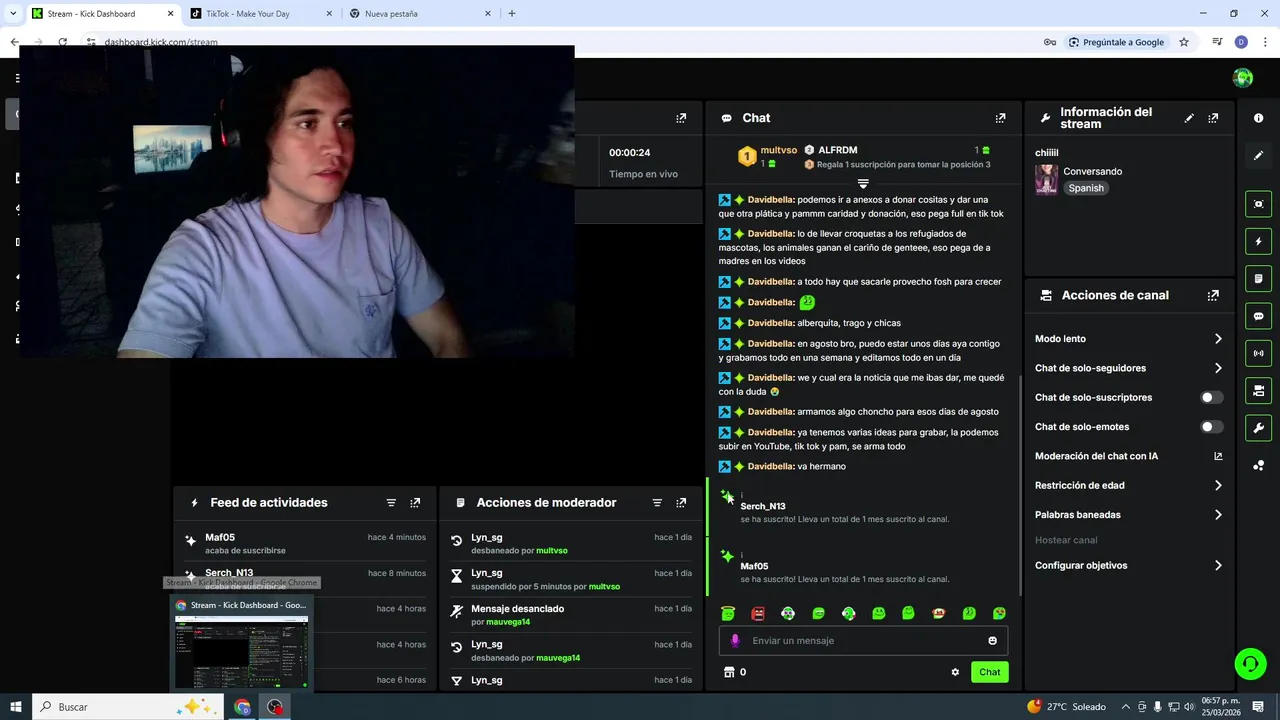Click Davidbella username in the 'va hermano' message
The image size is (1280, 720).
[770, 467]
